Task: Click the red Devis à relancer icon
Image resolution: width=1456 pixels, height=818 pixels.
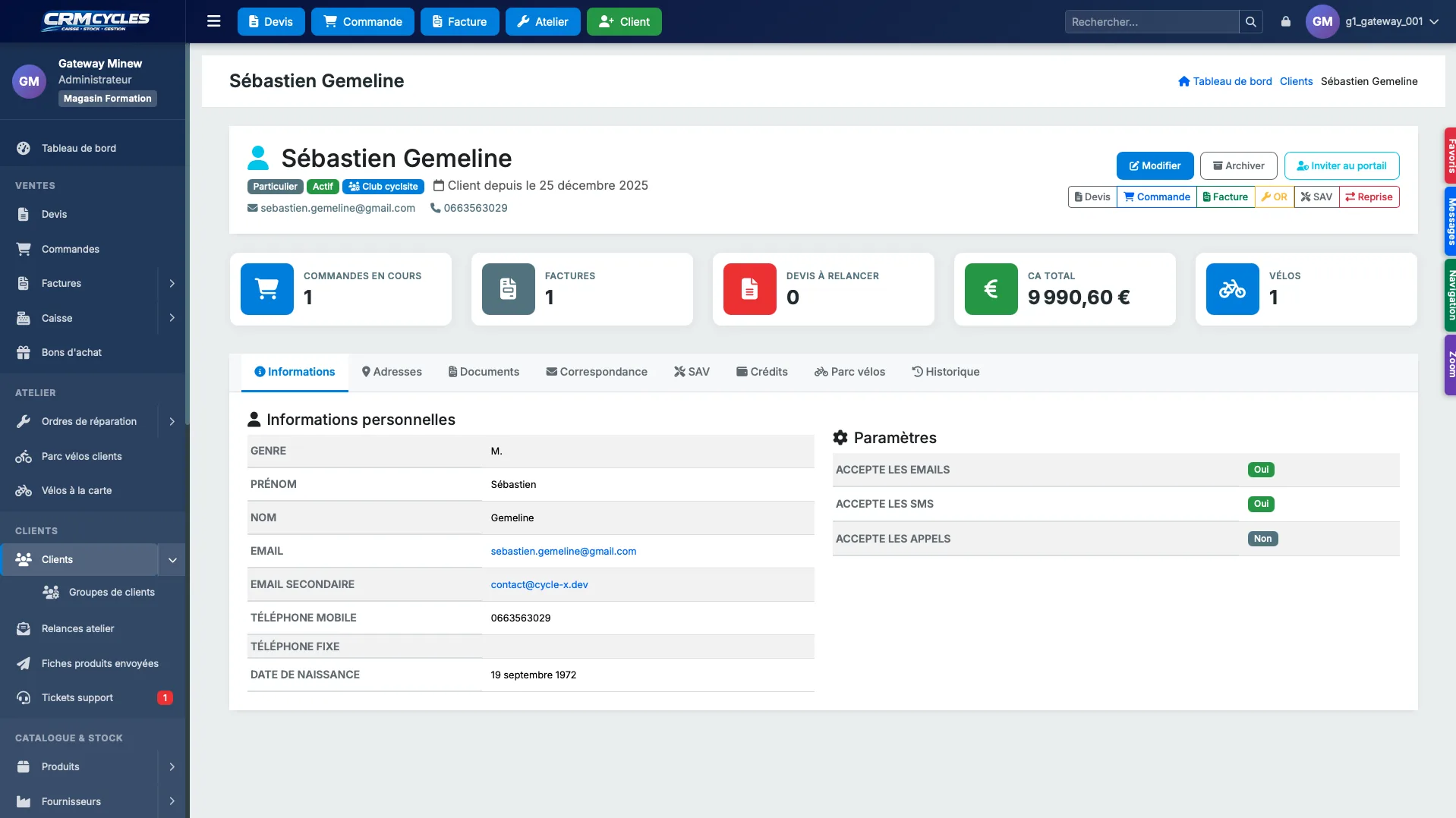Action: (x=750, y=289)
